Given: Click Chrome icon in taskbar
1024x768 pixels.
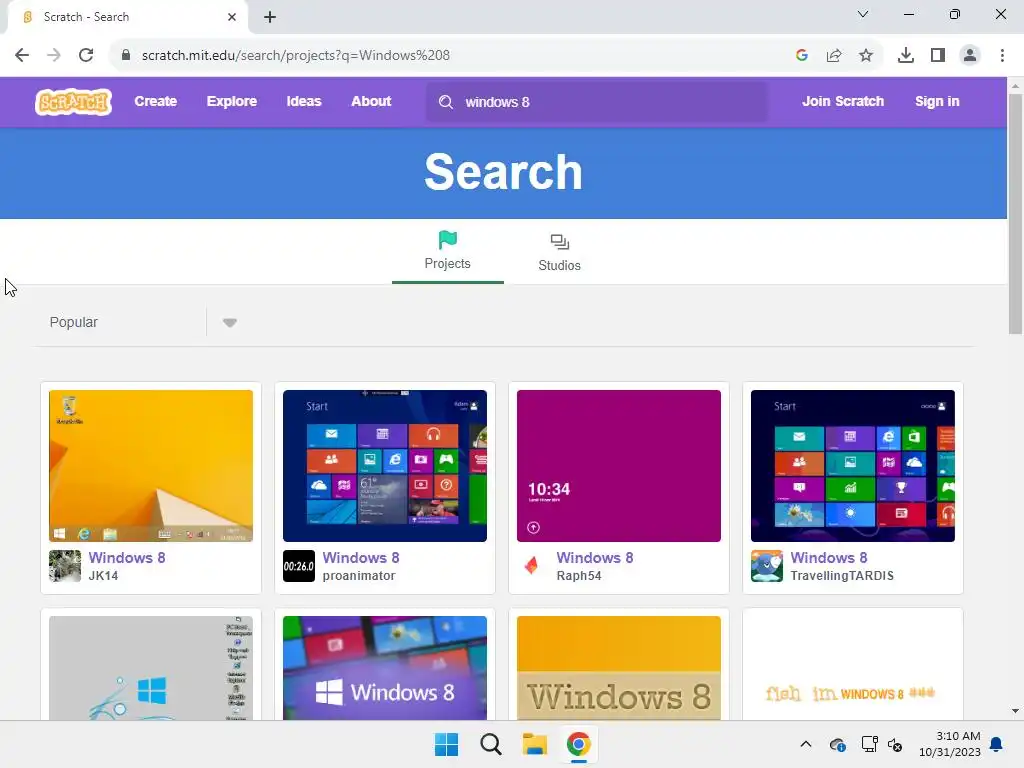Looking at the screenshot, I should [x=579, y=744].
